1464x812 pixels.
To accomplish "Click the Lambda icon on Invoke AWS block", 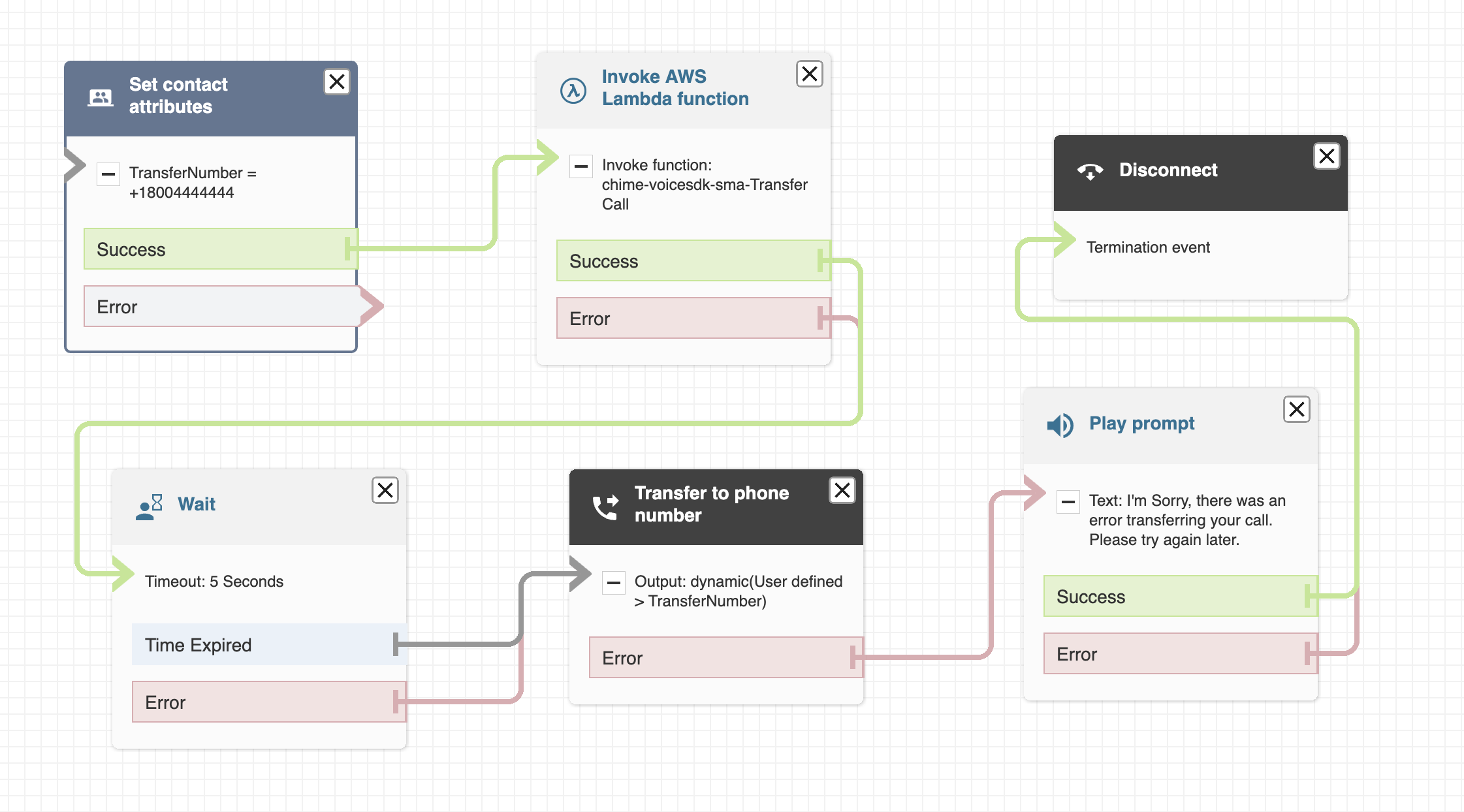I will coord(573,91).
